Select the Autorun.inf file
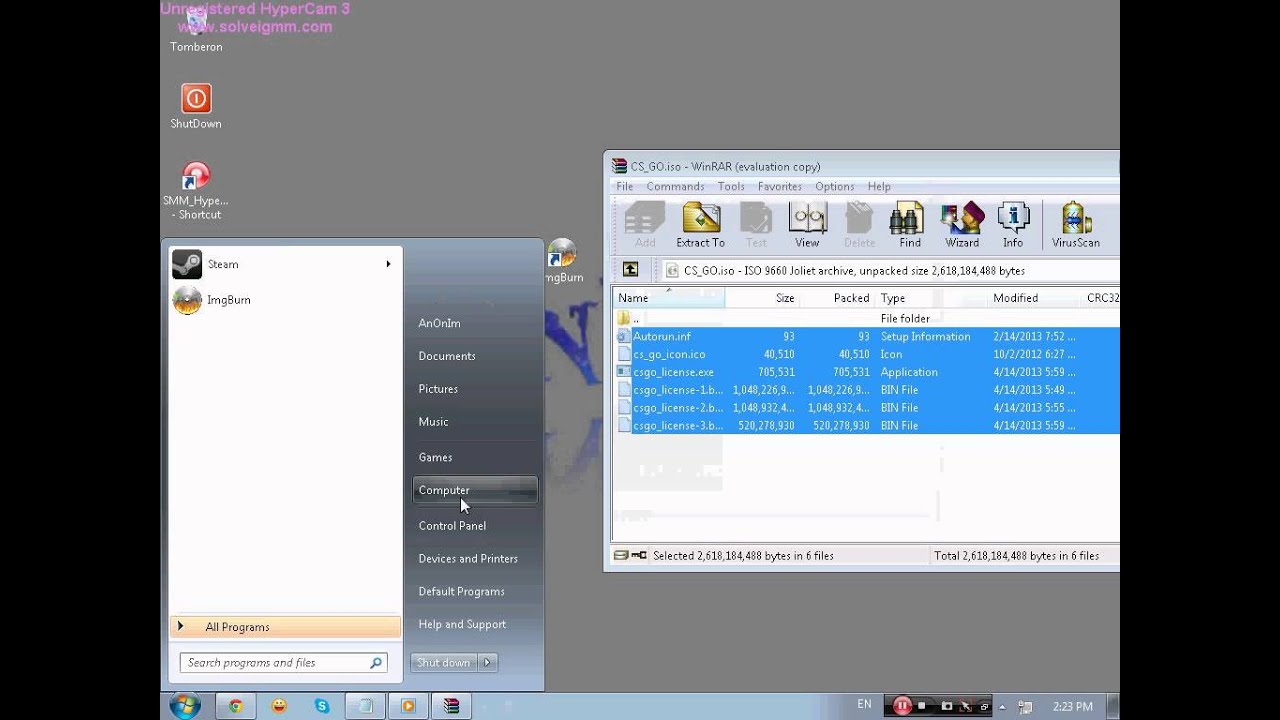1280x720 pixels. pyautogui.click(x=866, y=336)
